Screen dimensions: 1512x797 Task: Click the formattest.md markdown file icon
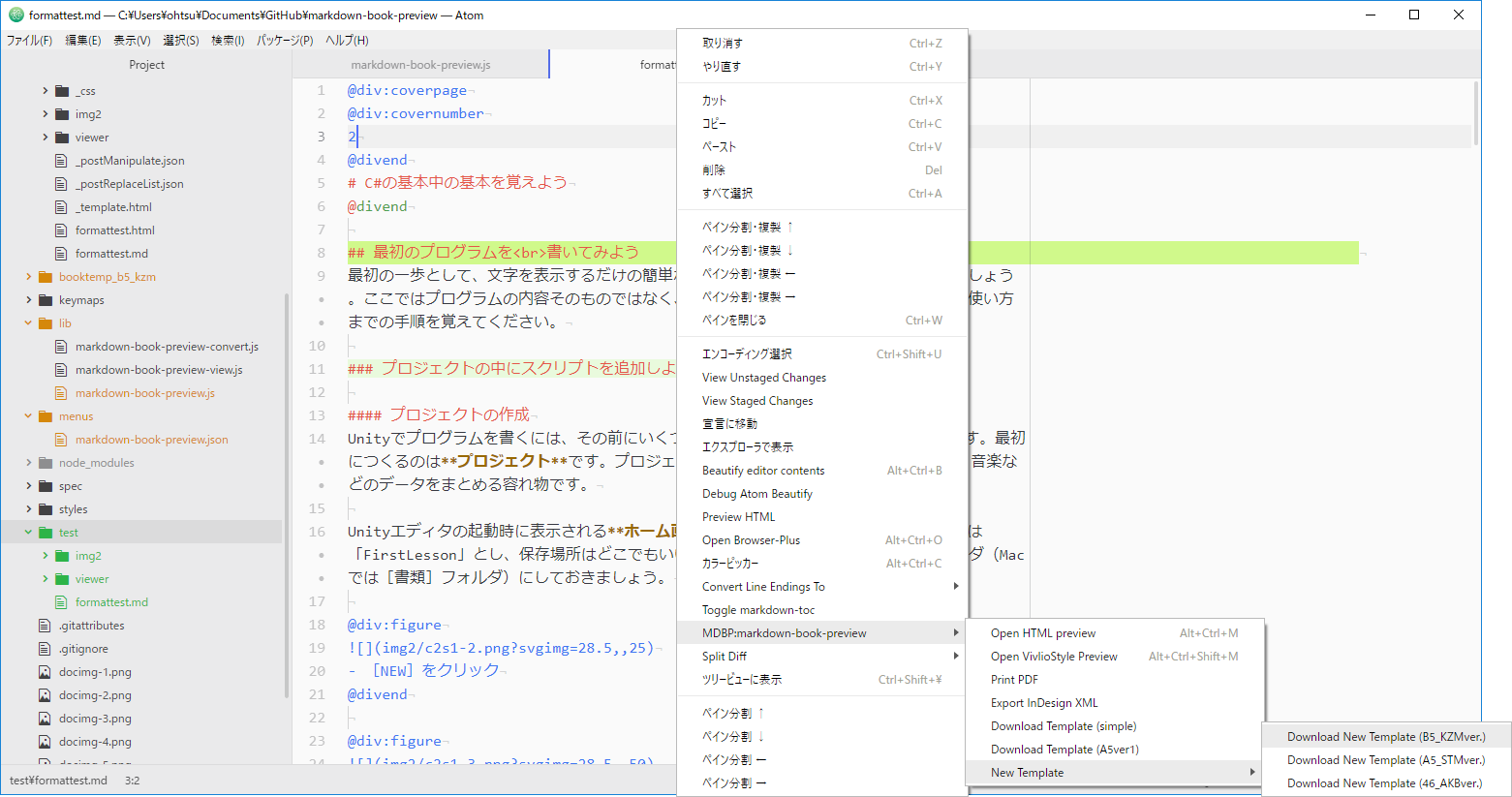(x=59, y=253)
